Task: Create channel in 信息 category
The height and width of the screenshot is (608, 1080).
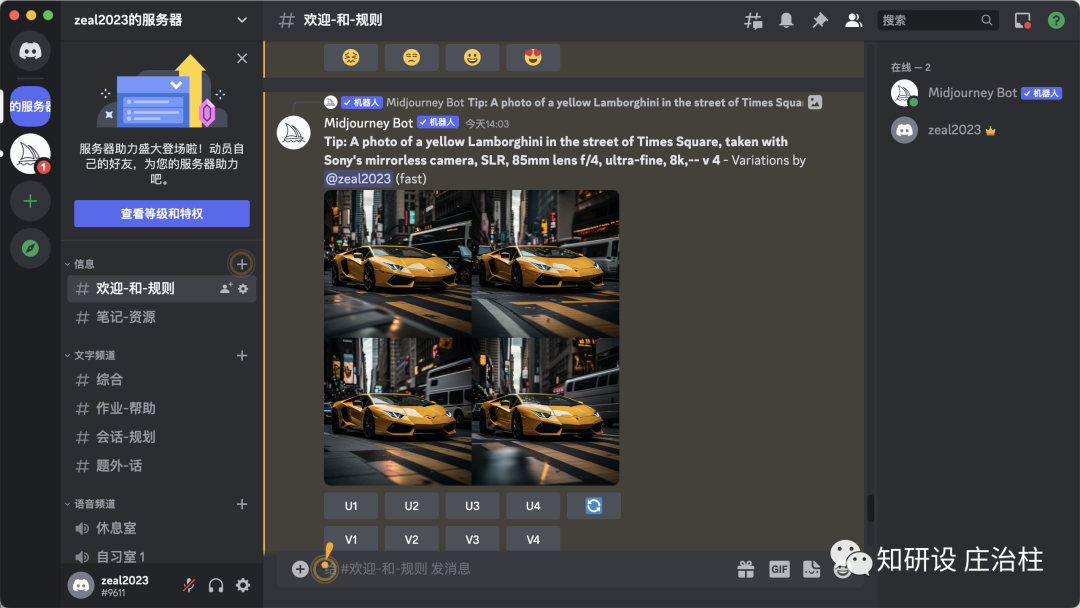Action: pyautogui.click(x=242, y=264)
